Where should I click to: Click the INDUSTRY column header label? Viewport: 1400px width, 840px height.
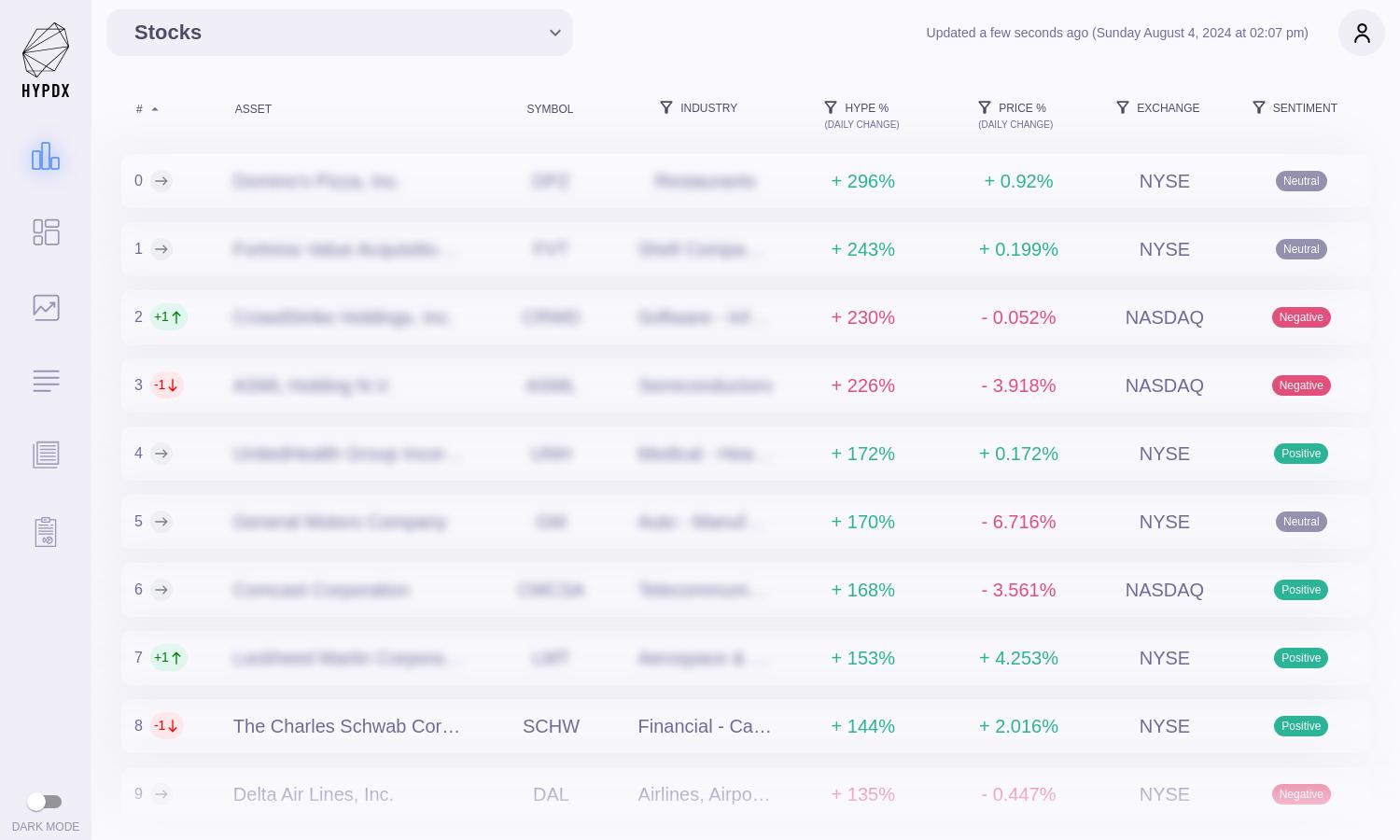tap(708, 108)
